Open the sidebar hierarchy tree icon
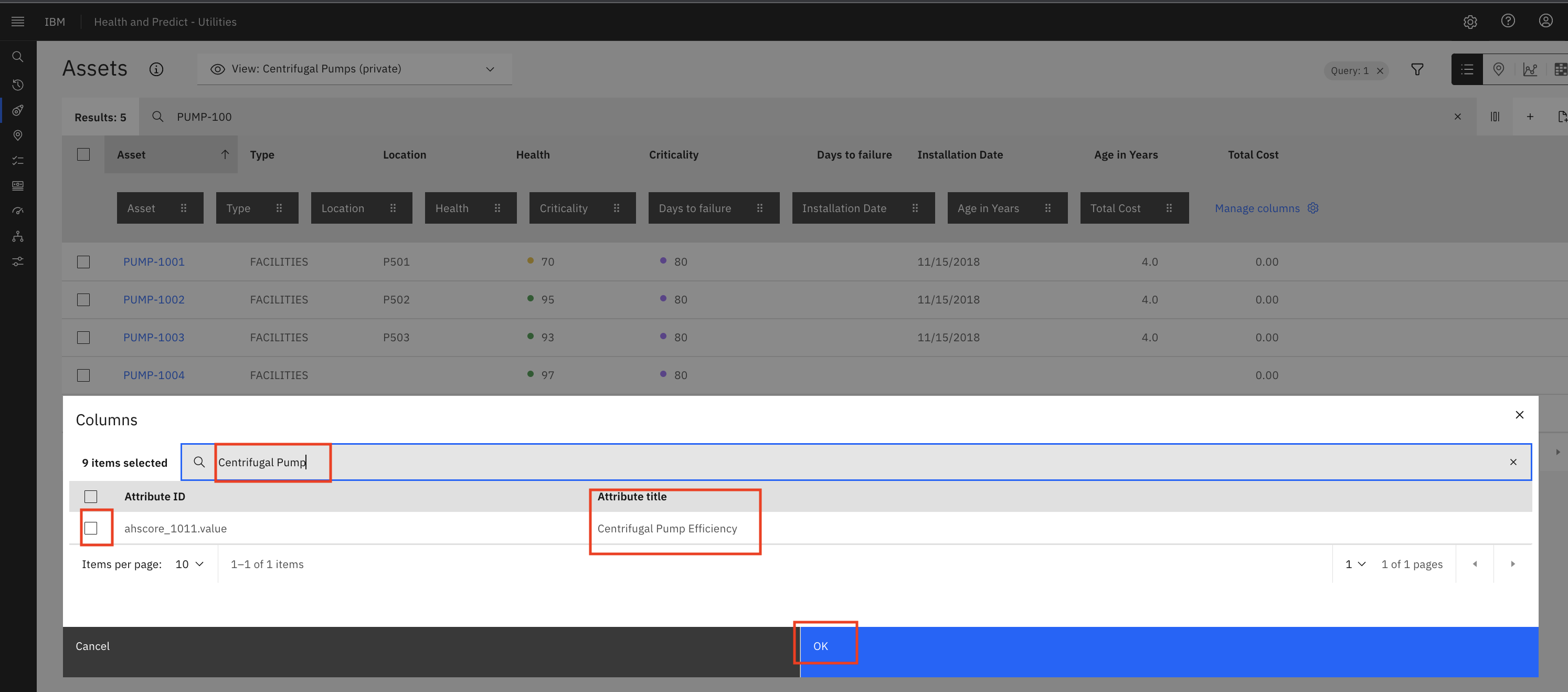The width and height of the screenshot is (1568, 692). click(18, 236)
